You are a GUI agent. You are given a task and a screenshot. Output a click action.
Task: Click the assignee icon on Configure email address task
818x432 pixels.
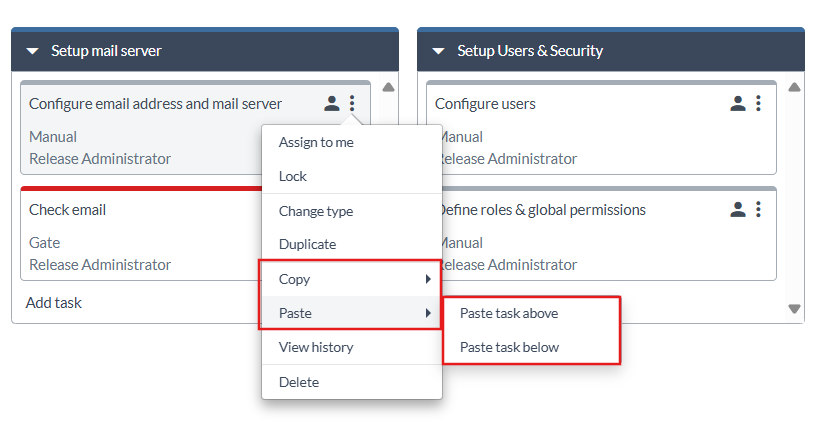tap(332, 103)
